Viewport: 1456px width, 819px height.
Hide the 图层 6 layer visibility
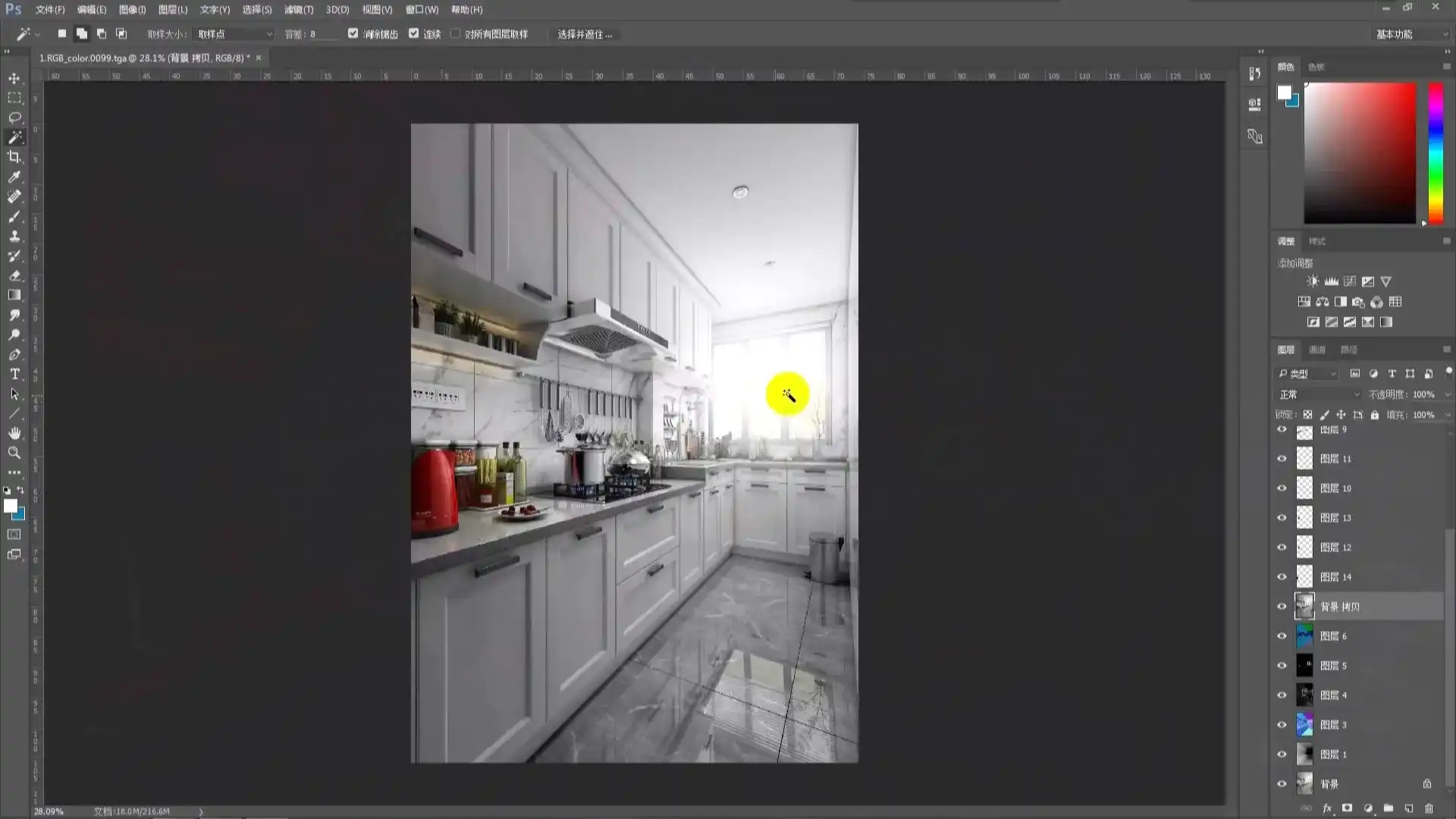(1282, 635)
